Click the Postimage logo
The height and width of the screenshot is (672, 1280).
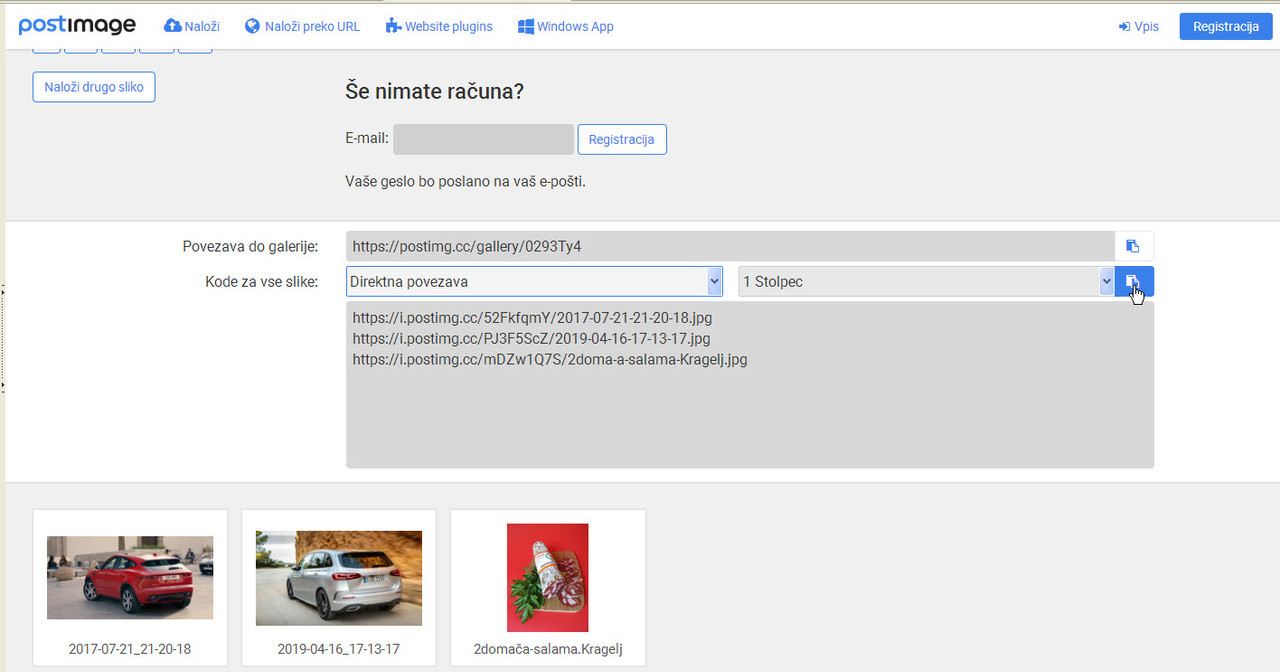pyautogui.click(x=77, y=26)
